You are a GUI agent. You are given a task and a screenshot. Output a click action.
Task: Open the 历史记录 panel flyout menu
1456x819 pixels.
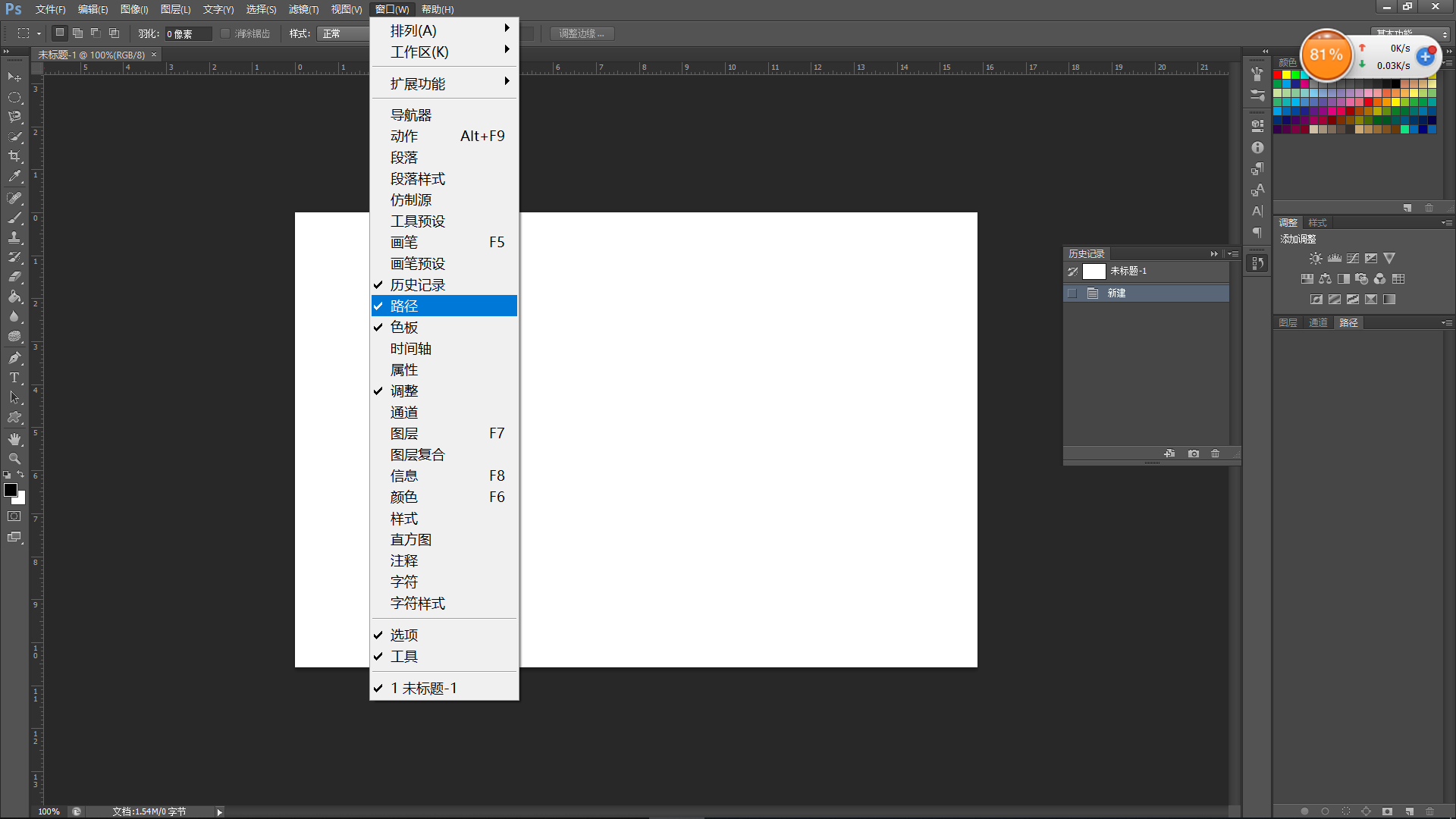tap(1234, 254)
